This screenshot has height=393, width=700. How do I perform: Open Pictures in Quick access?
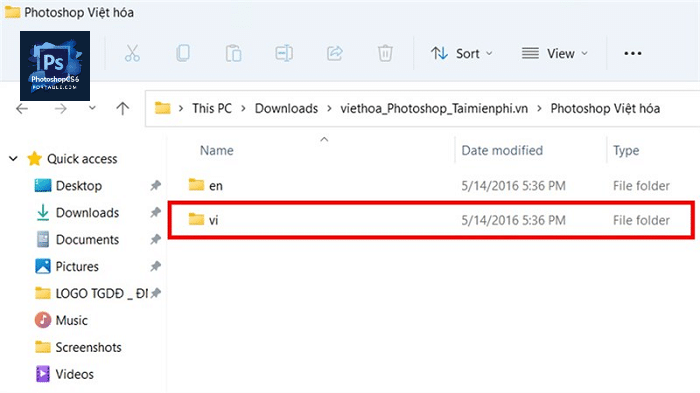(77, 267)
